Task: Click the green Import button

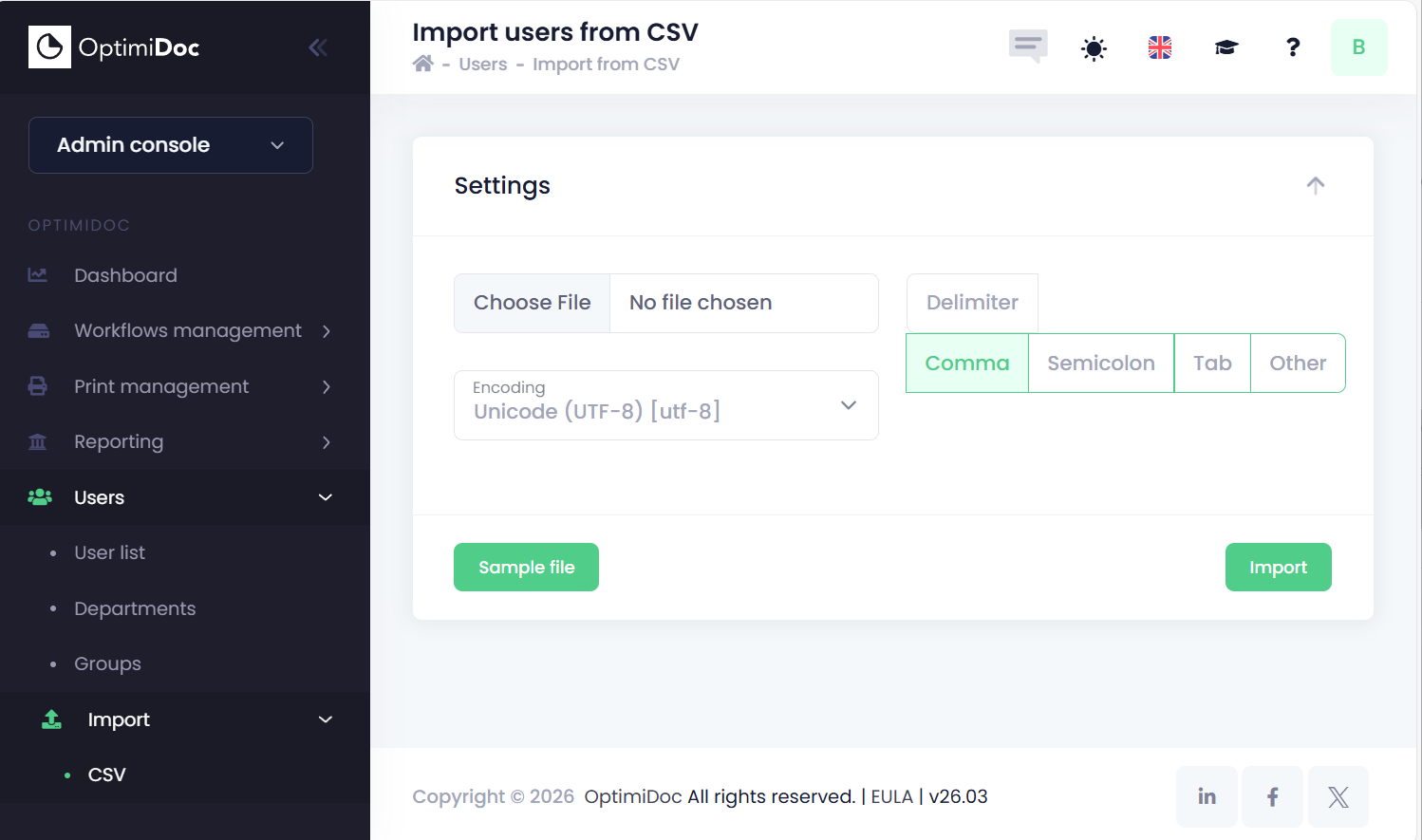Action: coord(1278,567)
